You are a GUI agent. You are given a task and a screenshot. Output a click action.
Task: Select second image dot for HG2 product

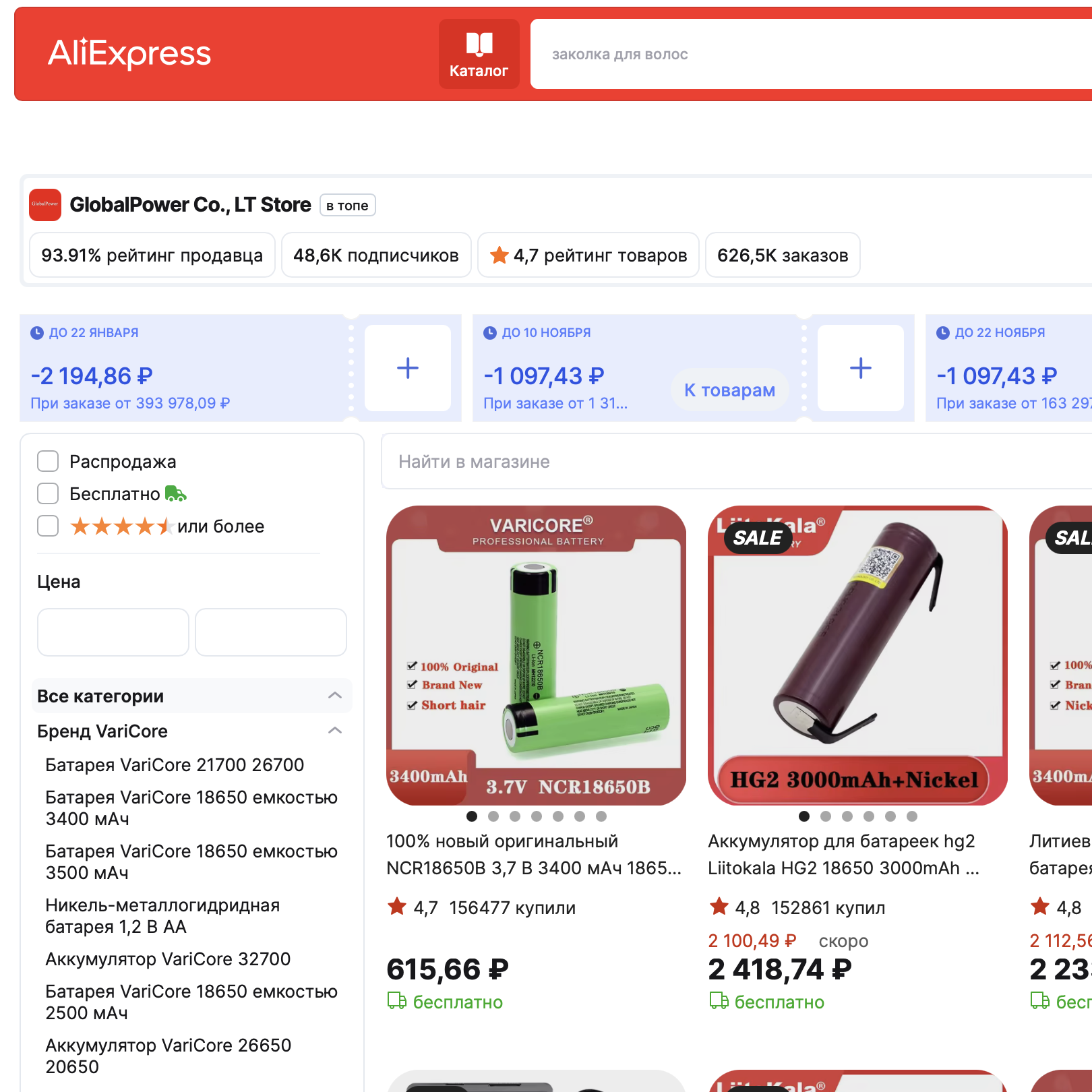click(x=826, y=816)
